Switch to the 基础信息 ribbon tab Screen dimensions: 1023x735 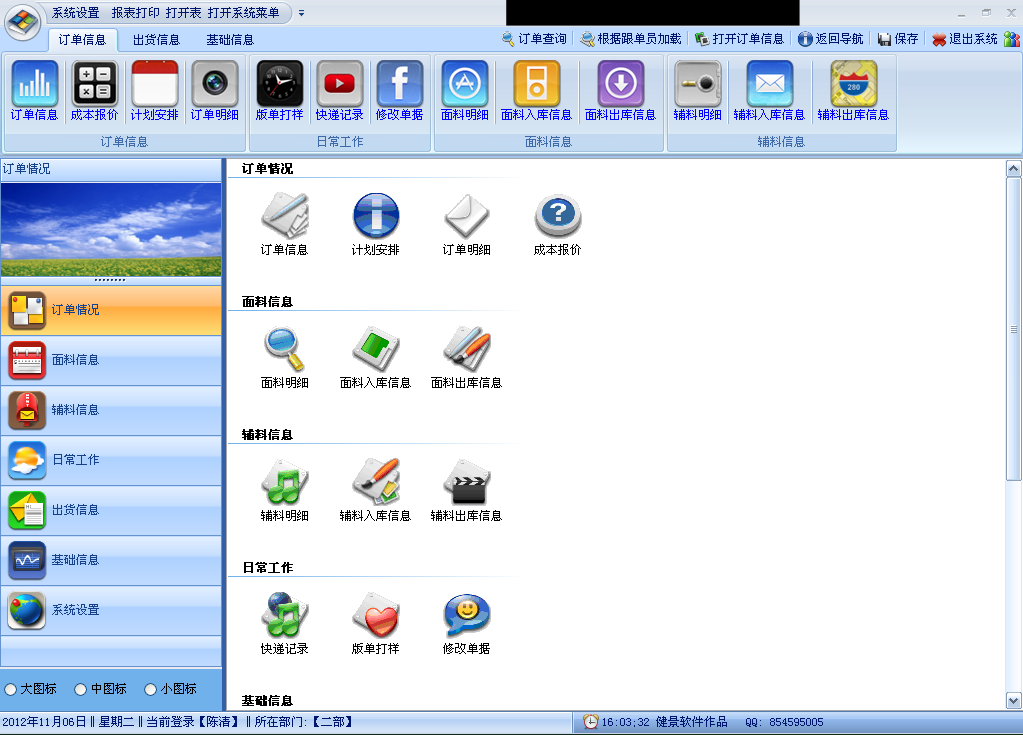[230, 40]
